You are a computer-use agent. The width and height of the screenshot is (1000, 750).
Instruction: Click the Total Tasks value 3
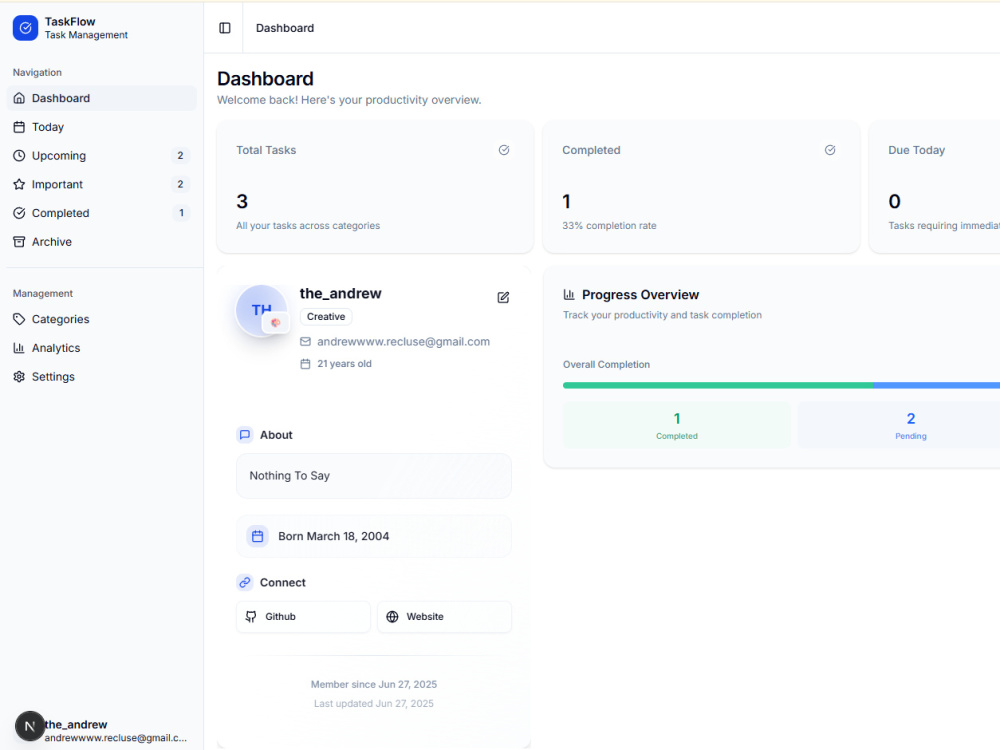coord(242,202)
